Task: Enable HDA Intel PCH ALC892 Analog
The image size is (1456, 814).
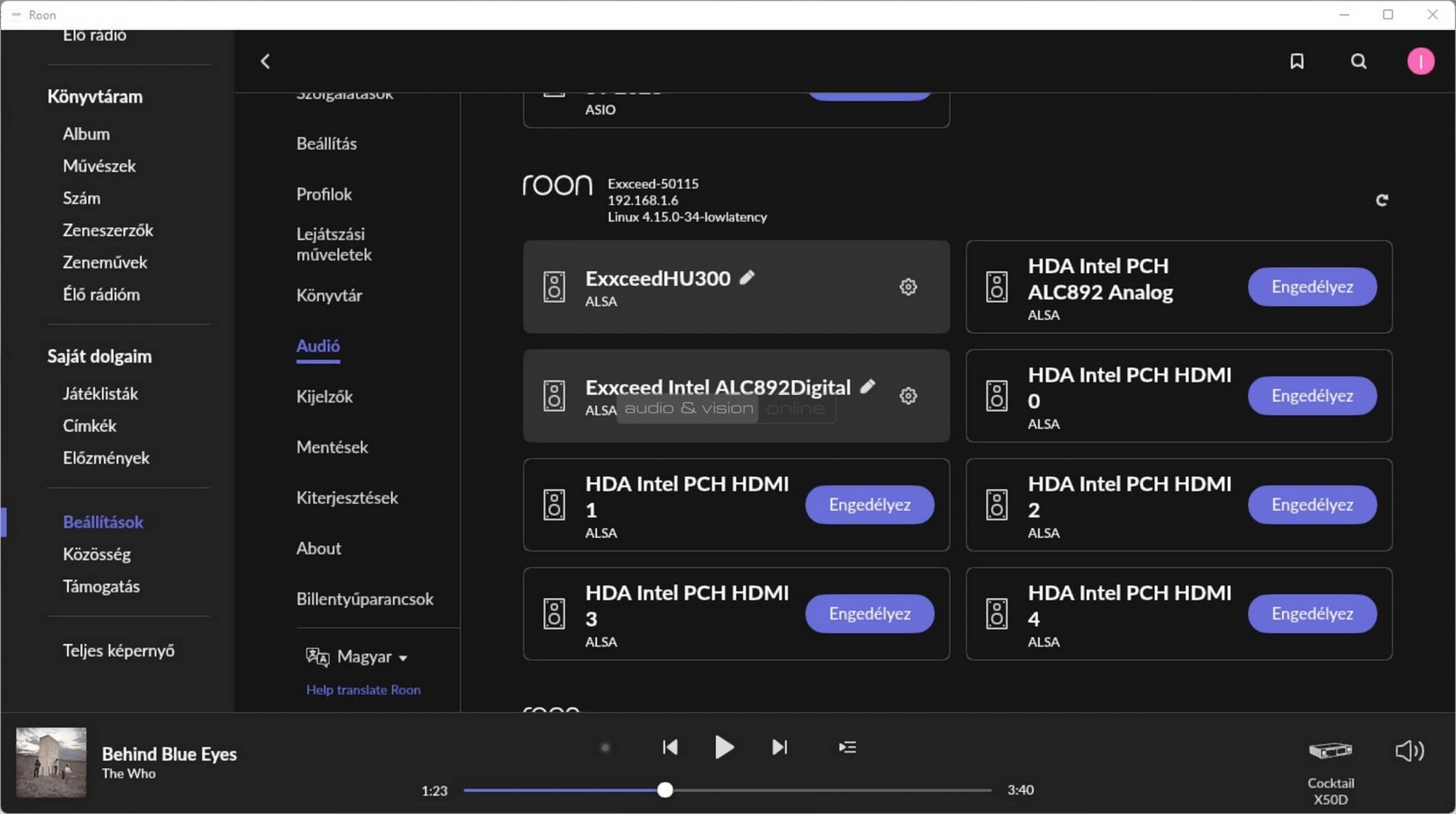Action: point(1312,287)
